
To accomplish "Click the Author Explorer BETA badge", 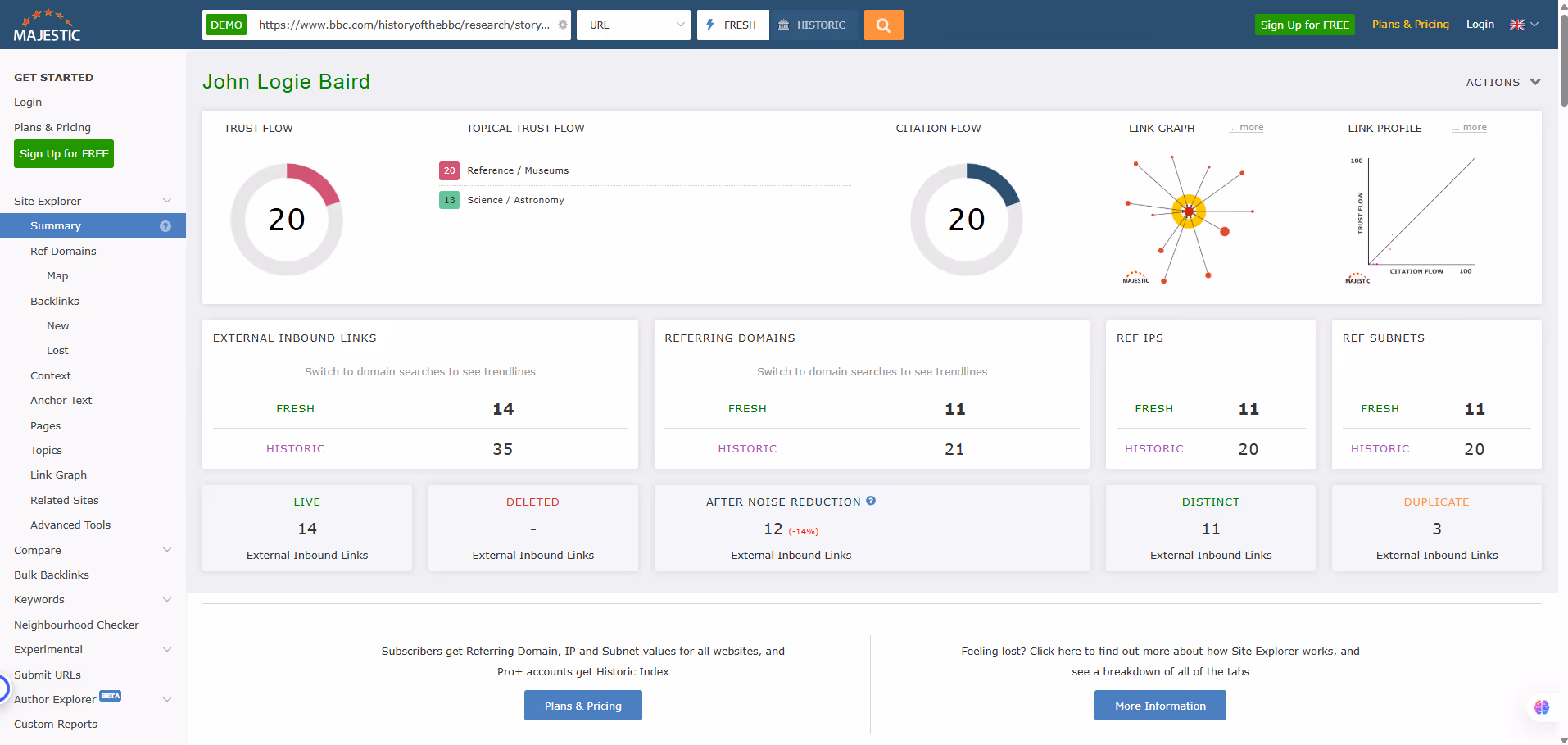I will click(x=111, y=696).
